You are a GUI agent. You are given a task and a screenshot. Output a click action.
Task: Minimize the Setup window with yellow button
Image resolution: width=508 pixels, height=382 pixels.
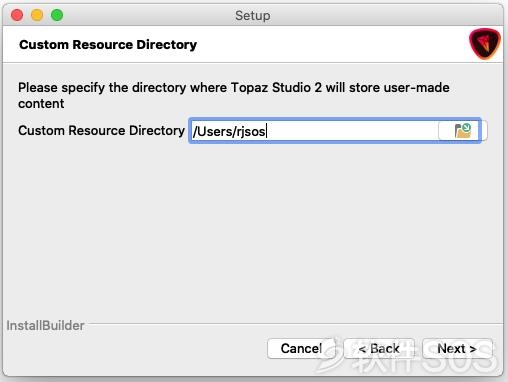pos(37,15)
